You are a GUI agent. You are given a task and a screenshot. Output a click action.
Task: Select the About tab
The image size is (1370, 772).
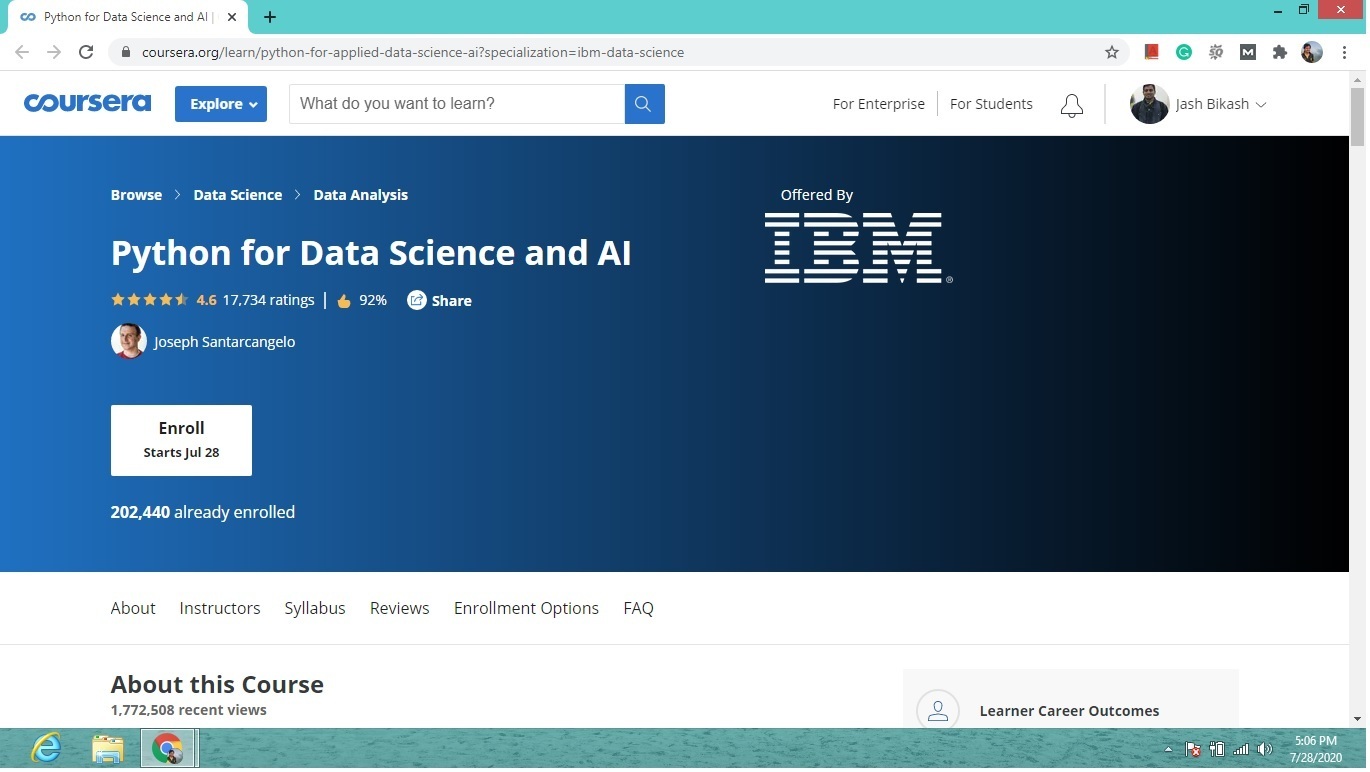pyautogui.click(x=133, y=608)
